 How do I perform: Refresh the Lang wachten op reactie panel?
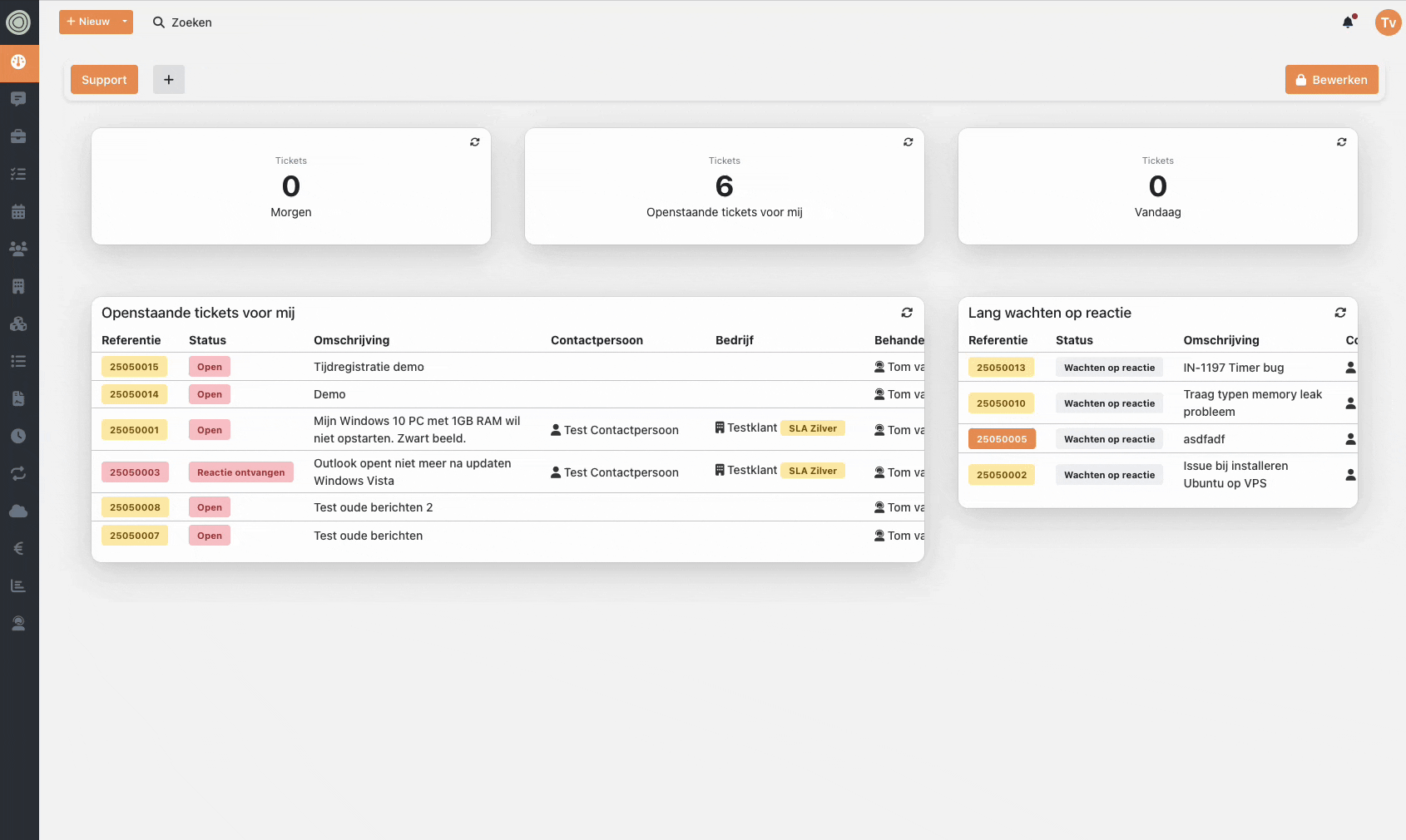click(x=1340, y=313)
